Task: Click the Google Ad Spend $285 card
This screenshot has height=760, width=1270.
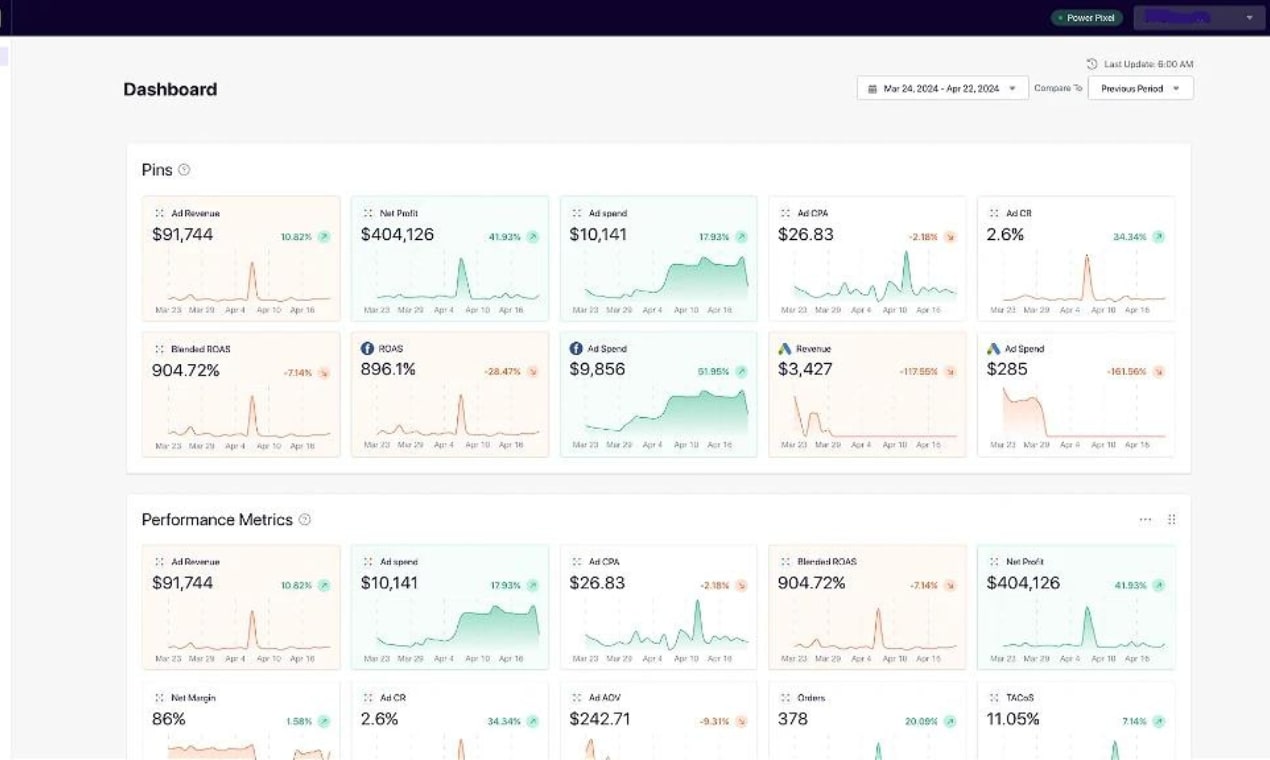Action: (1076, 394)
